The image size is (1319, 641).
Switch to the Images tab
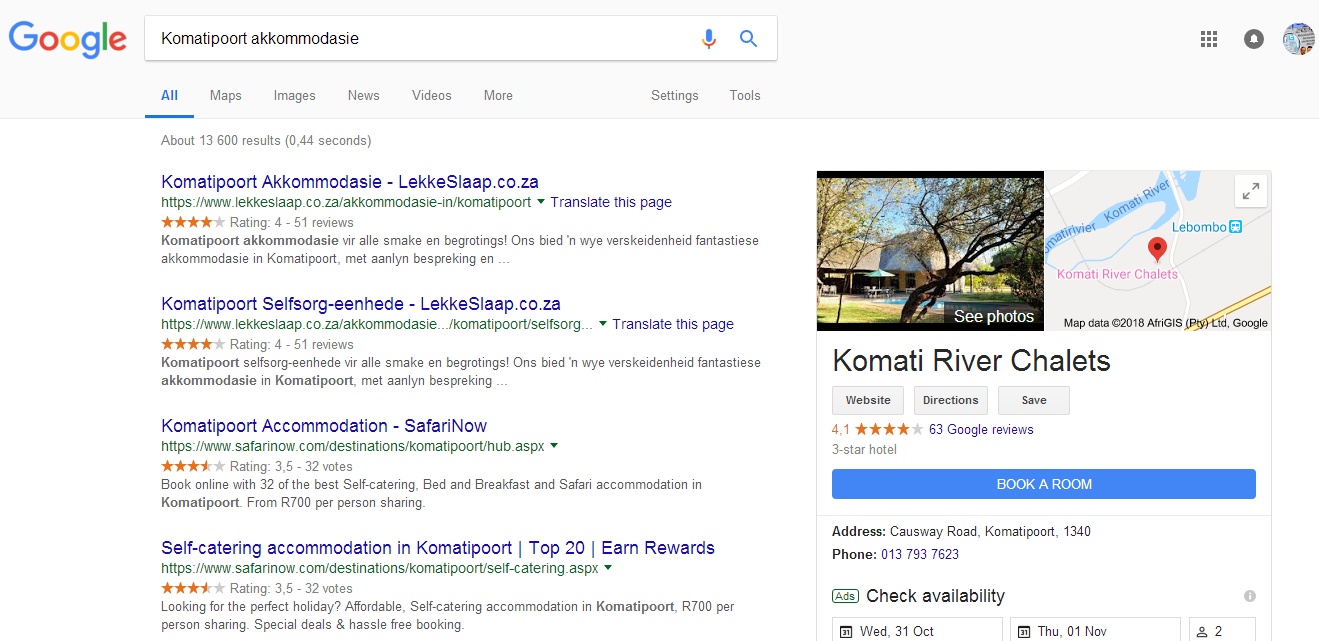coord(295,96)
